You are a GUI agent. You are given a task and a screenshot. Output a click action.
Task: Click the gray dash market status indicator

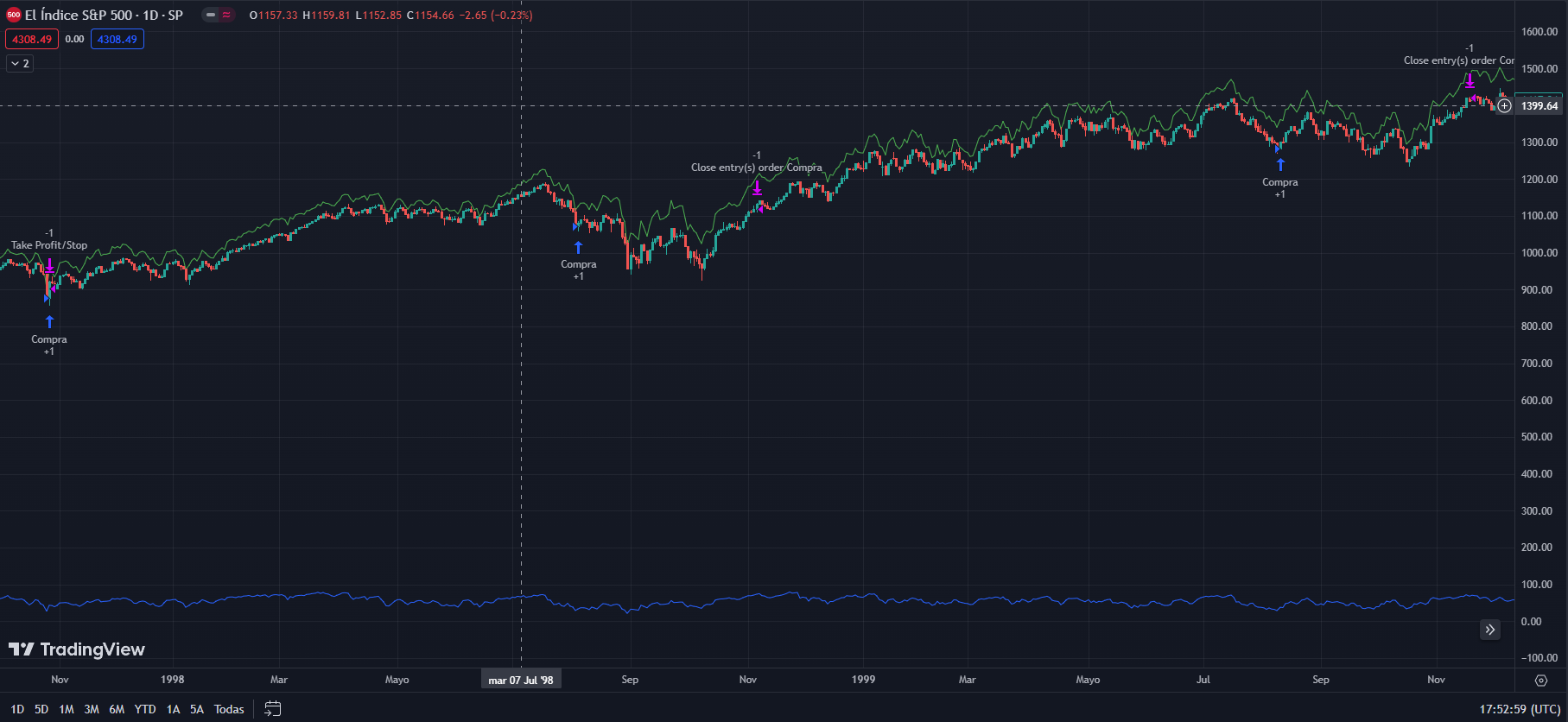click(x=210, y=15)
